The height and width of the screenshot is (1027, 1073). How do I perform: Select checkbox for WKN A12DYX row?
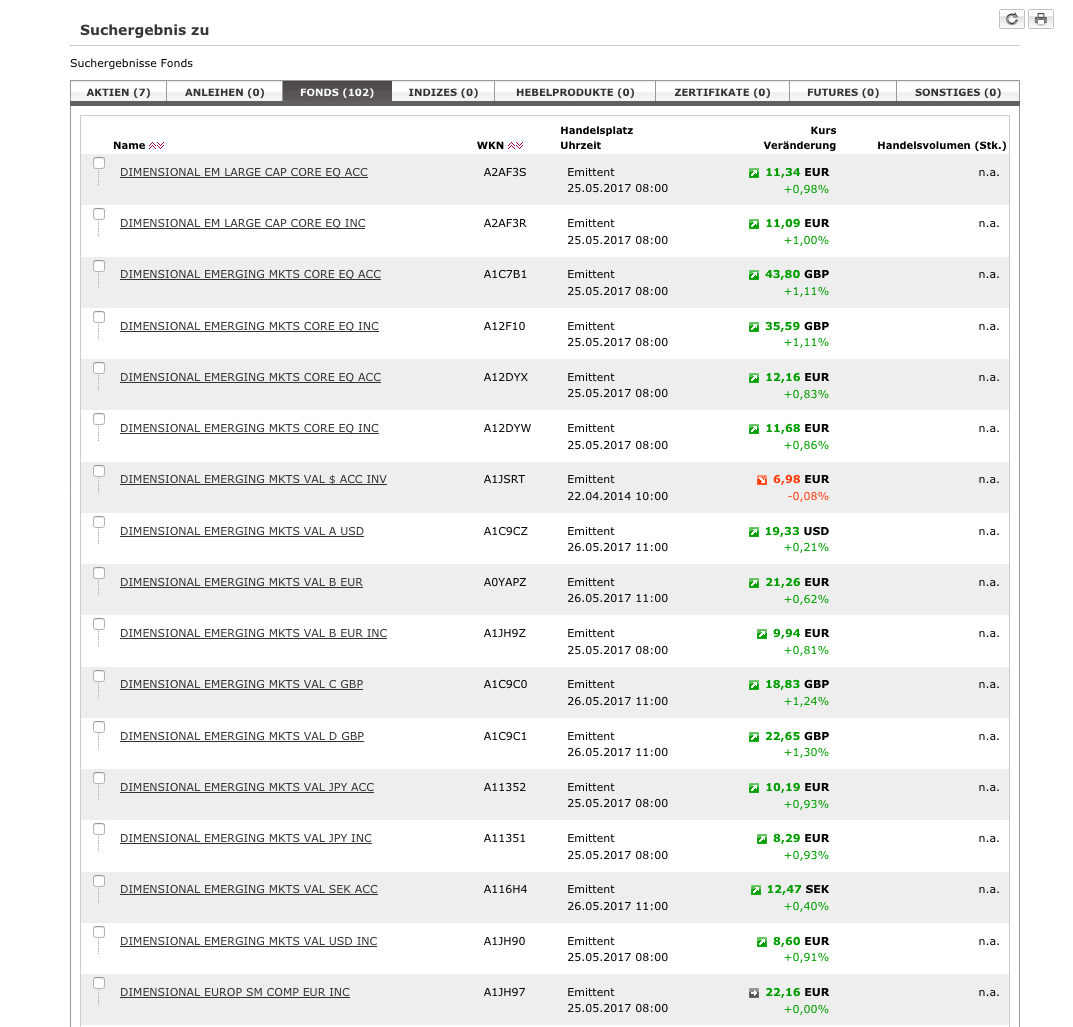(99, 368)
